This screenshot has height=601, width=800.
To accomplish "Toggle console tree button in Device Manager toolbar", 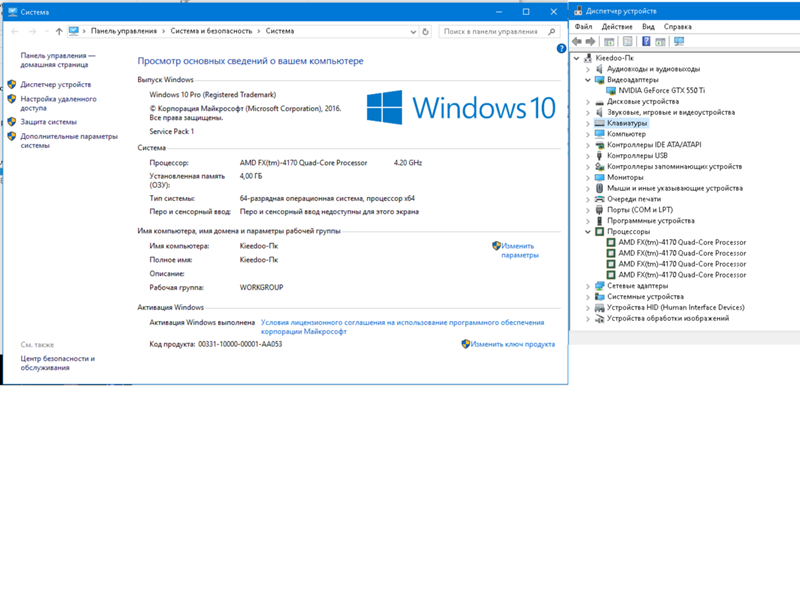I will pyautogui.click(x=609, y=41).
